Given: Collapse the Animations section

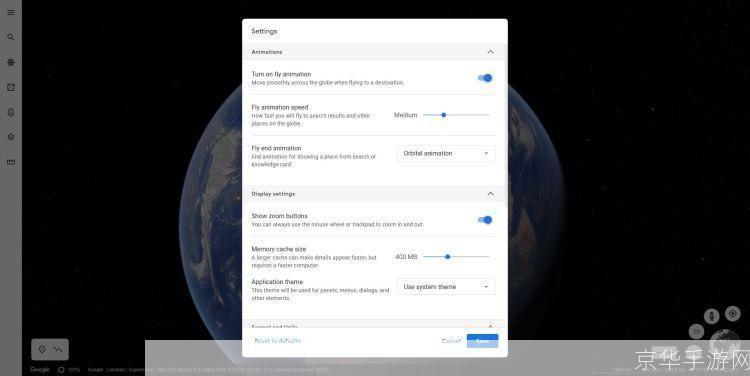Looking at the screenshot, I should click(x=490, y=52).
